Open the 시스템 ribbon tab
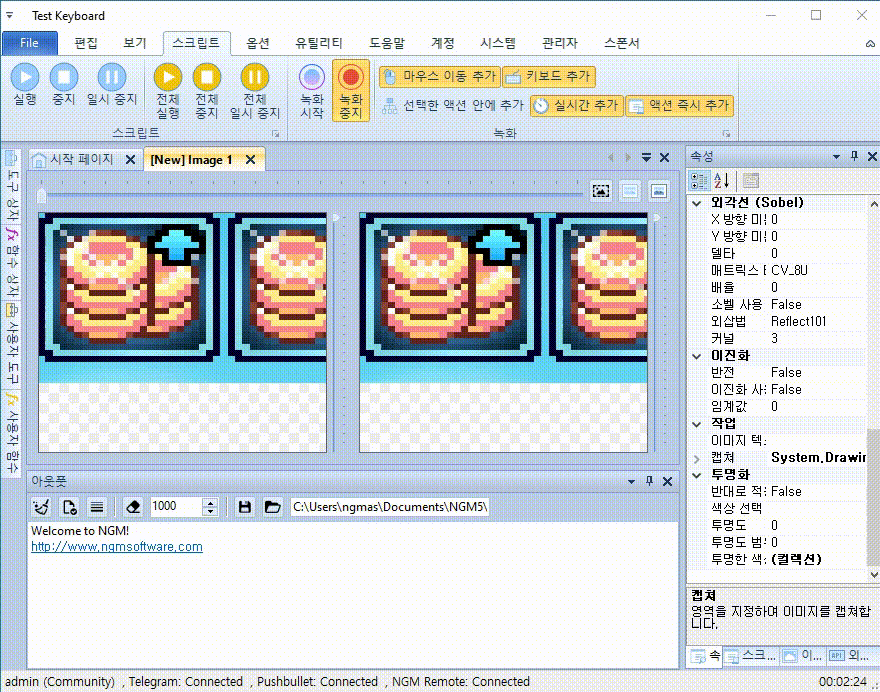 coord(498,43)
